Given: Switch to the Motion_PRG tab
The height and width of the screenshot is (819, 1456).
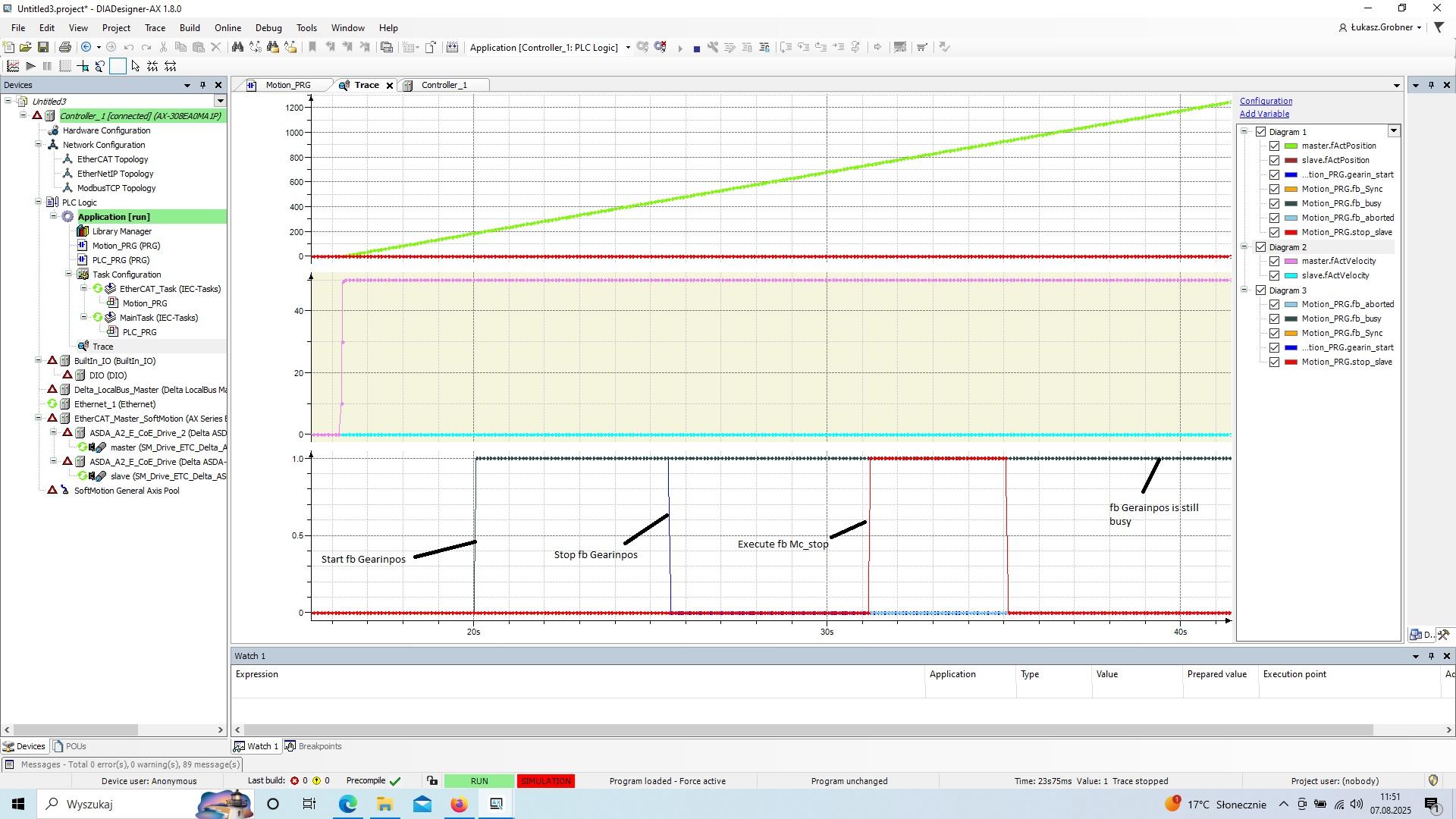Looking at the screenshot, I should point(287,85).
